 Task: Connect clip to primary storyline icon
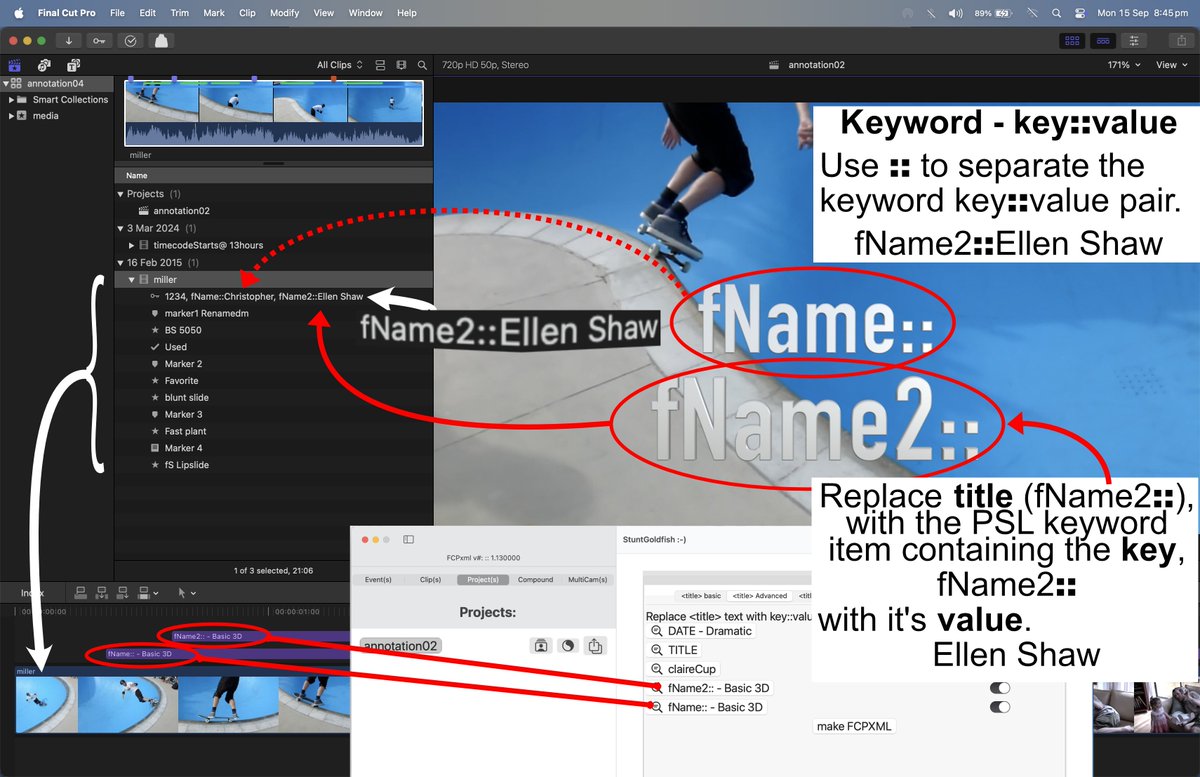click(81, 592)
